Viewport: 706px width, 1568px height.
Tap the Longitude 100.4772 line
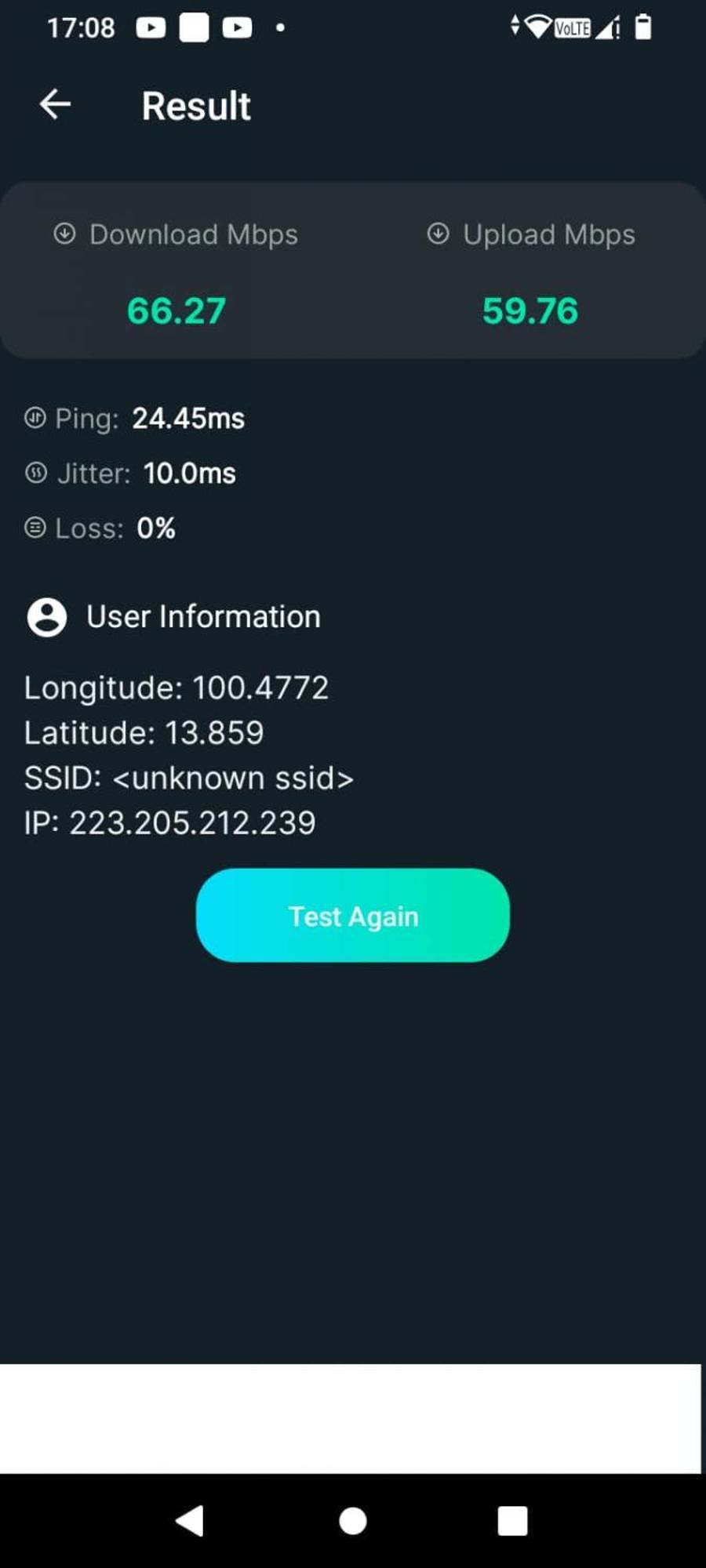tap(176, 688)
